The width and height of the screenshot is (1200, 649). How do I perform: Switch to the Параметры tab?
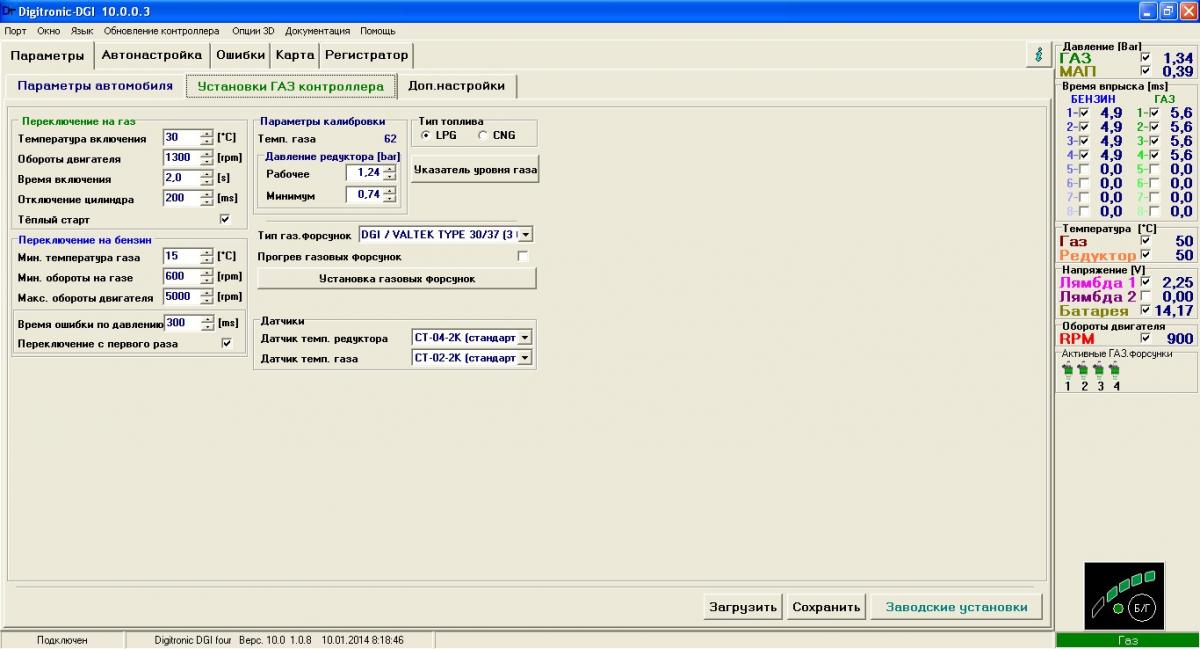pos(48,55)
